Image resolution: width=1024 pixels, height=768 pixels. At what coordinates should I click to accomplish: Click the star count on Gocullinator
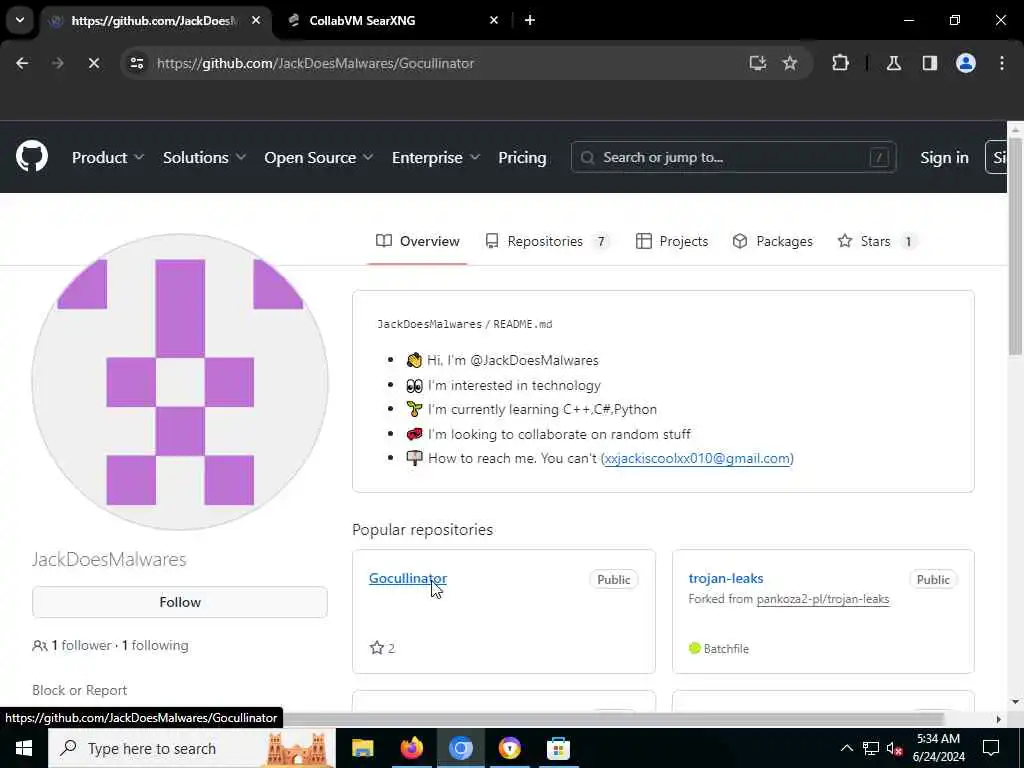(382, 648)
